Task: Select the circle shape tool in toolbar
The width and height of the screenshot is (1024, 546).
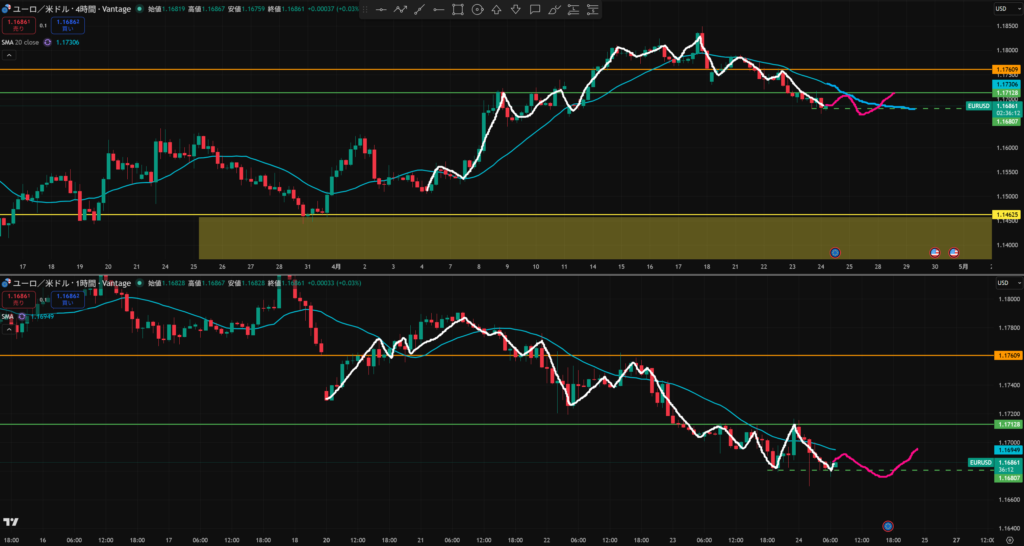Action: click(x=477, y=10)
